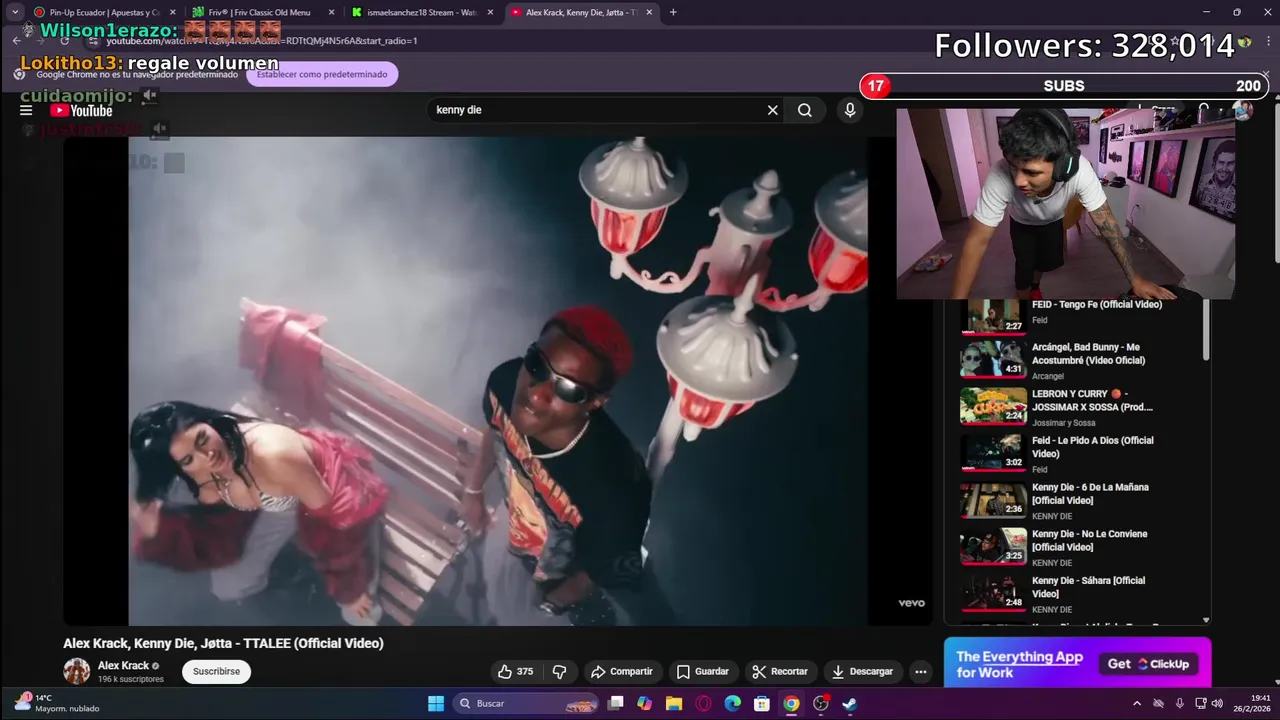
Task: Click the Get ClickUp ad button
Action: click(x=1149, y=664)
